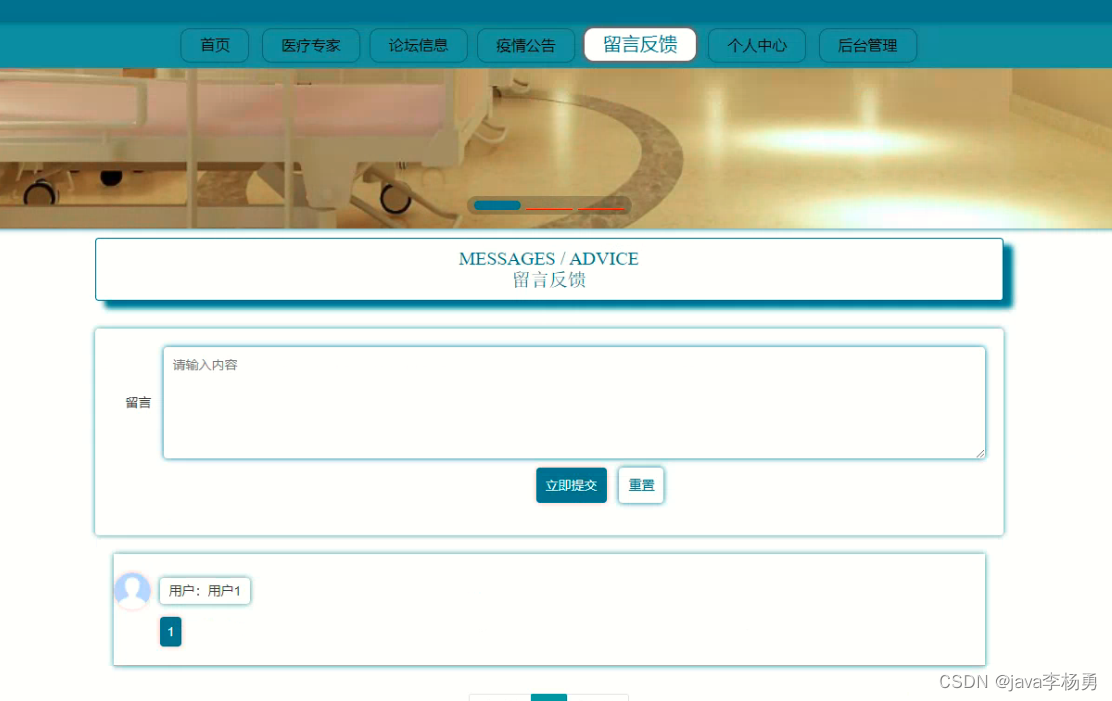Click the hospital room banner image
This screenshot has height=701, width=1112.
(556, 148)
